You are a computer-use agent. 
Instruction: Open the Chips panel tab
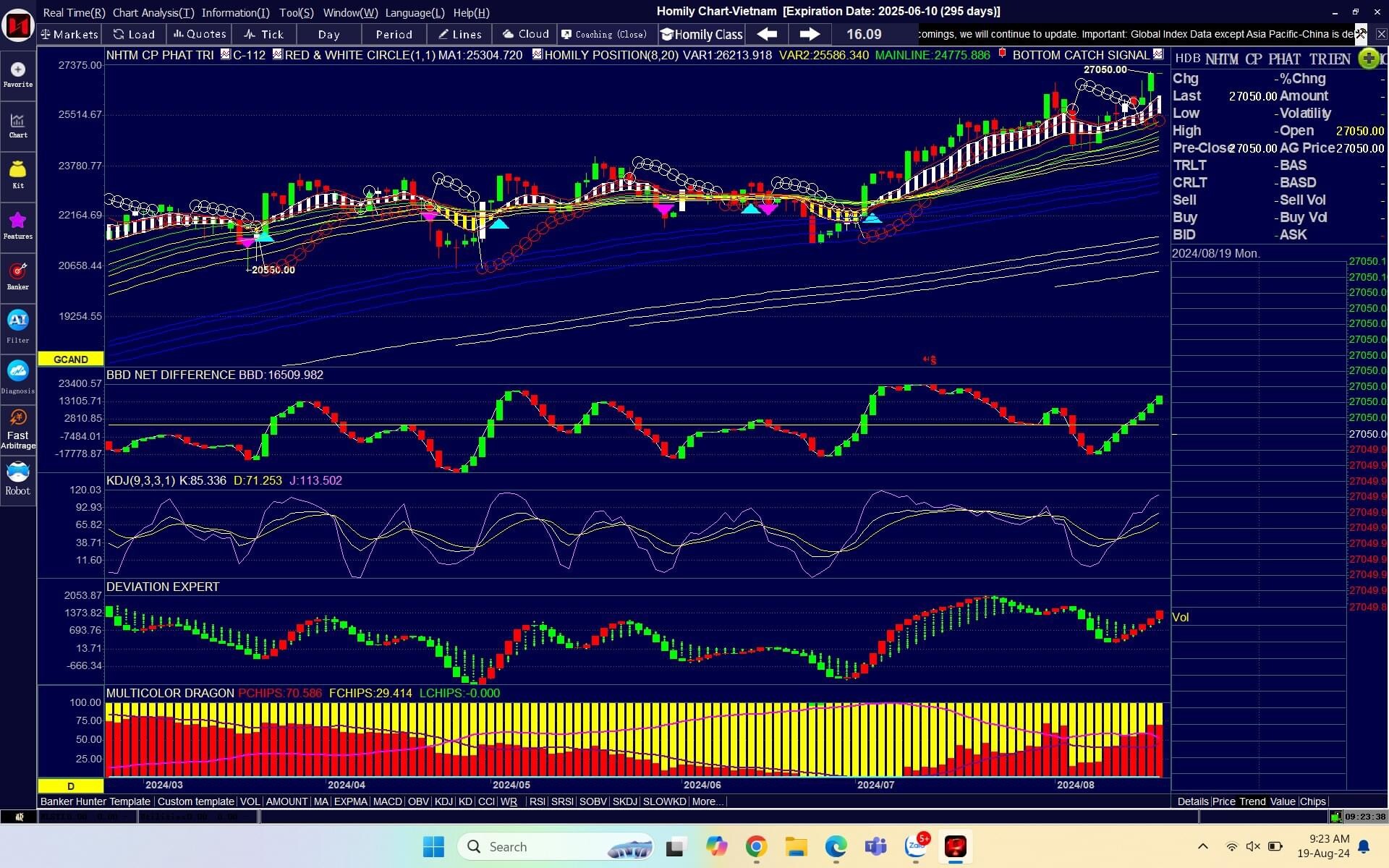1312,801
